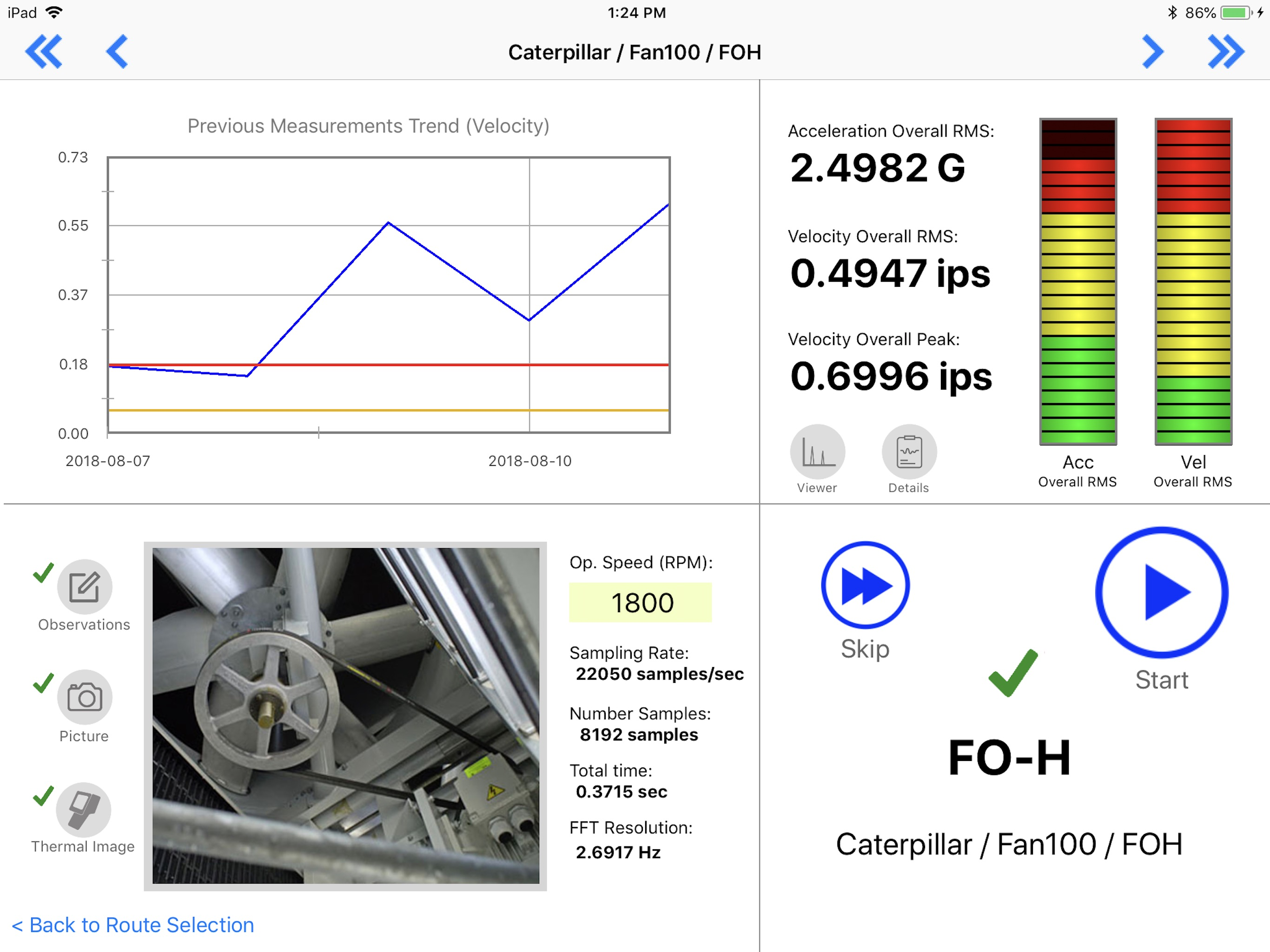
Task: Tap the double left arrow to first point
Action: (x=44, y=52)
